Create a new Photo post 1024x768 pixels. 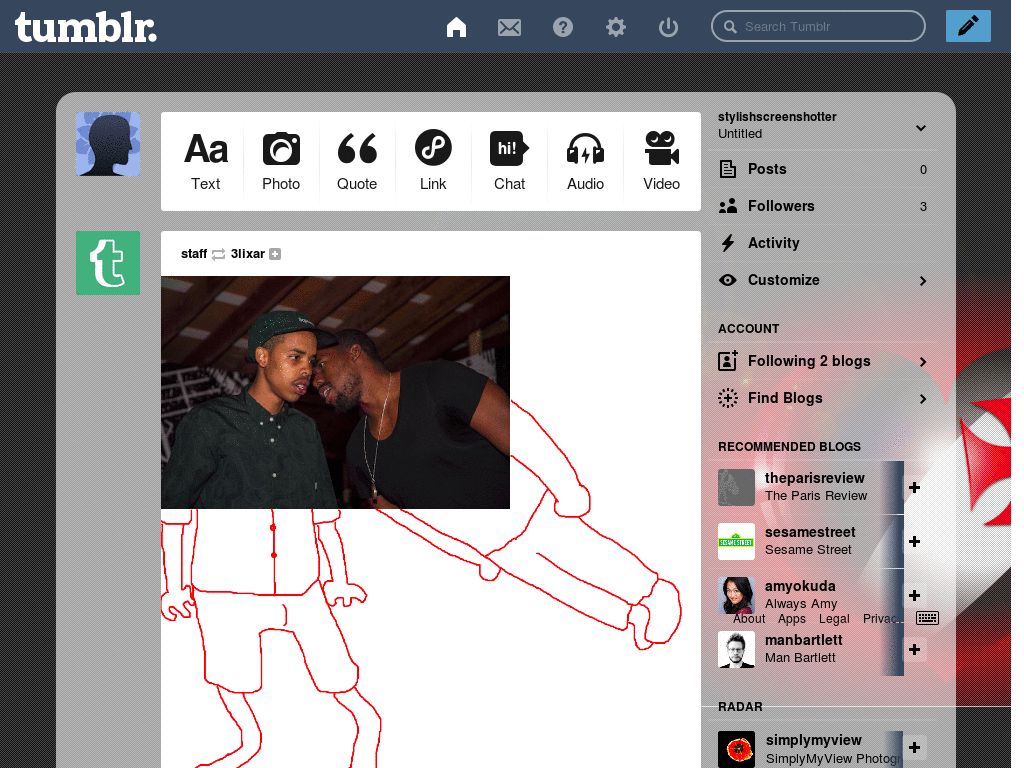tap(281, 161)
